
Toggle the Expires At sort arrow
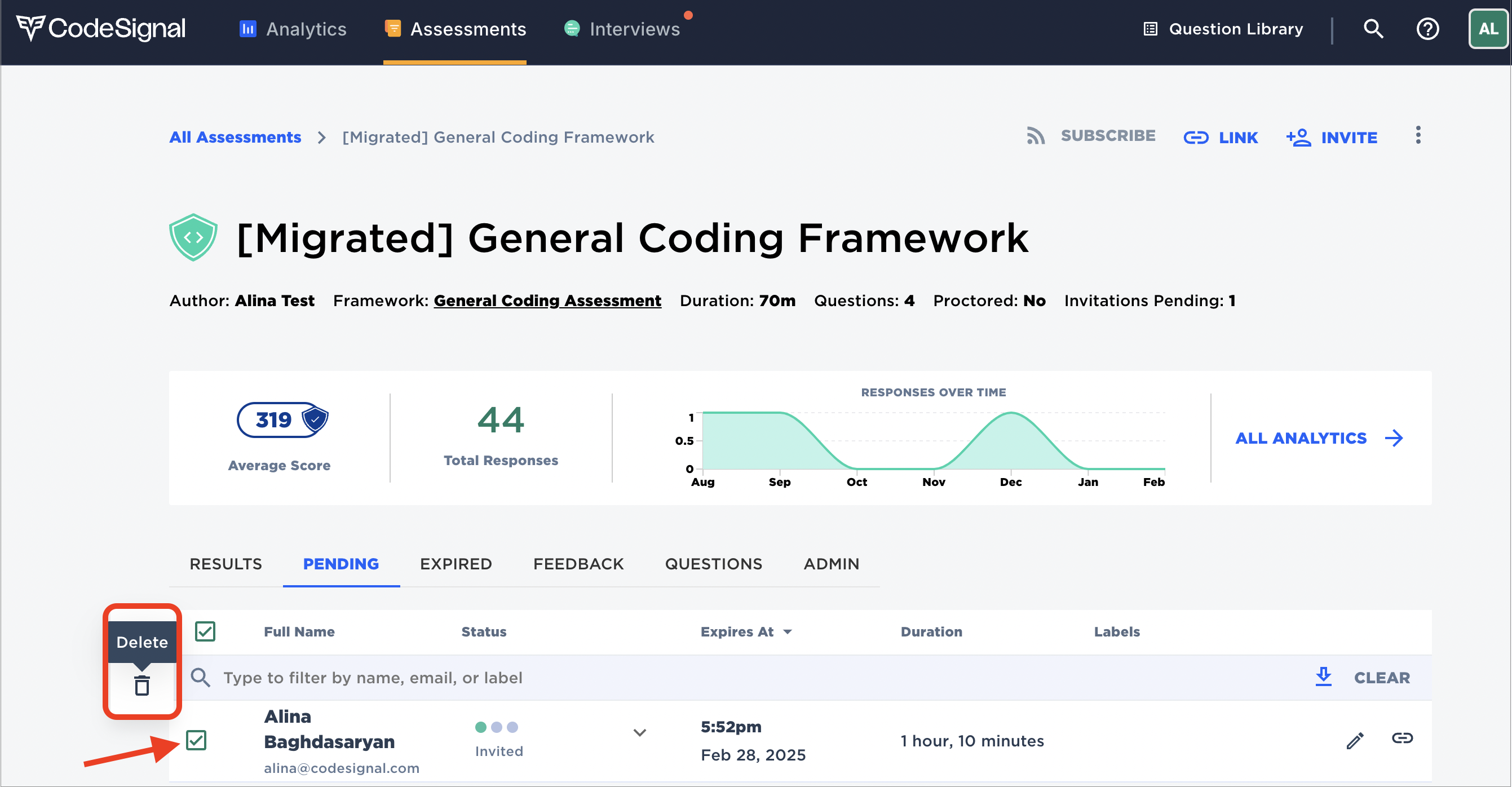coord(788,632)
